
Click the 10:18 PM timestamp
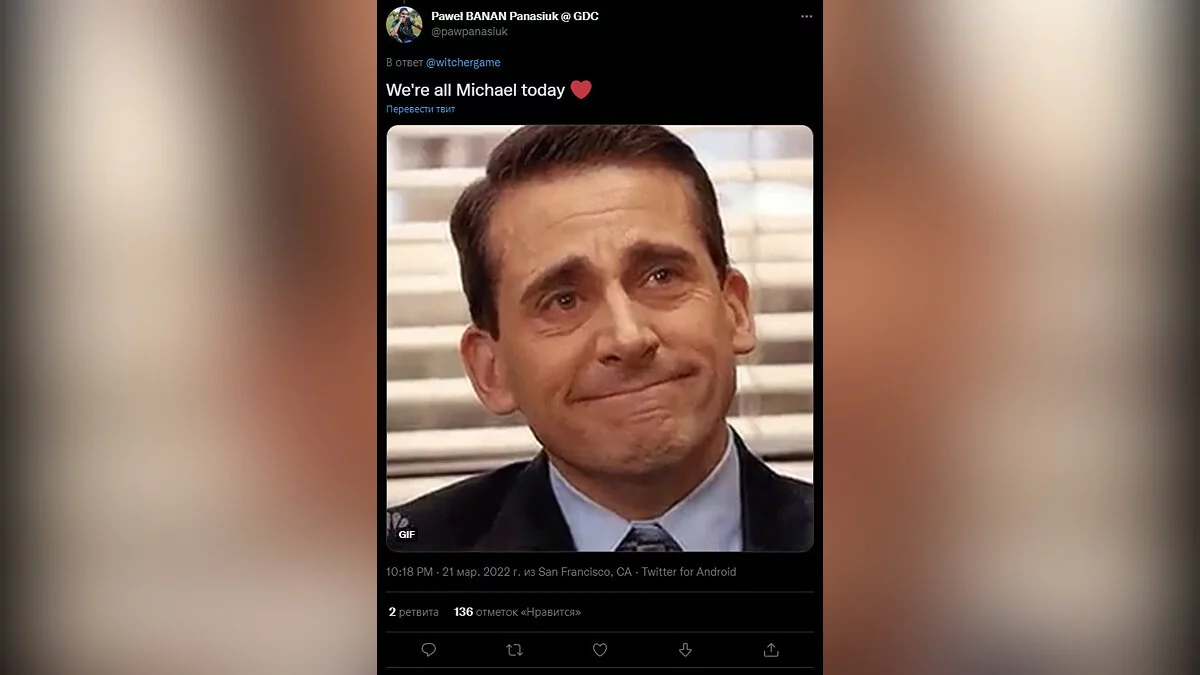coord(409,572)
